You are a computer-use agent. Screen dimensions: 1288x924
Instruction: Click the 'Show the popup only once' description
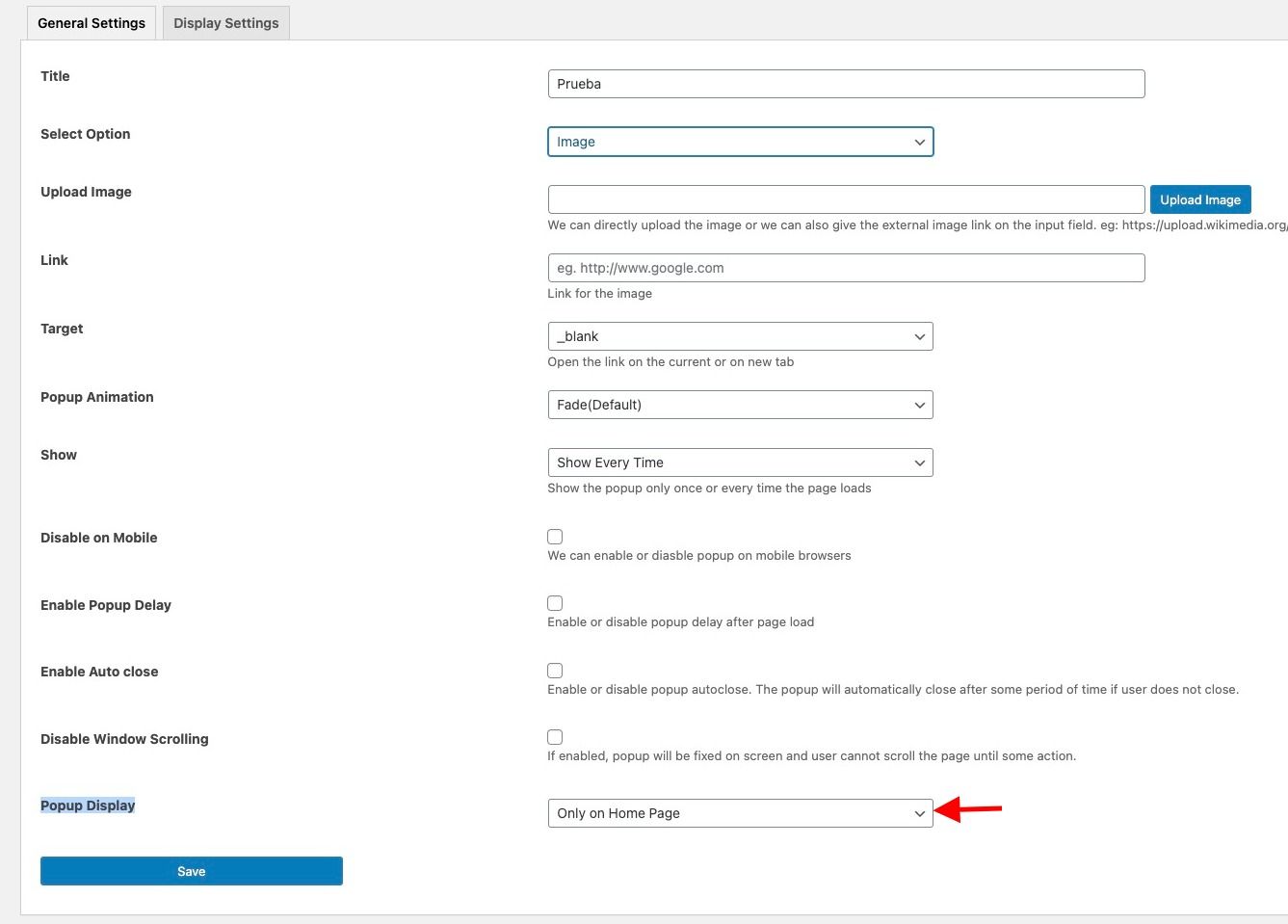click(709, 488)
